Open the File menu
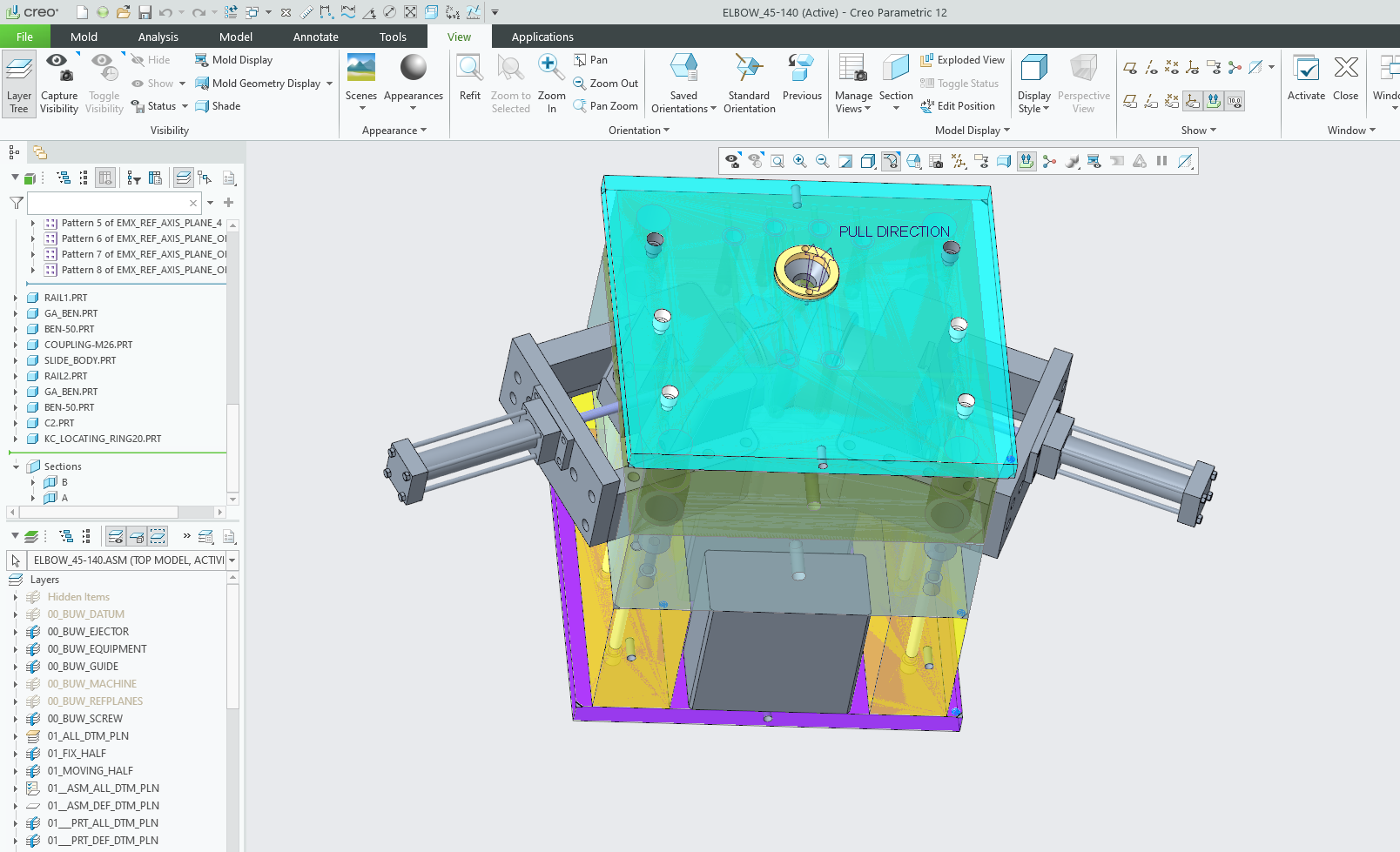 point(24,37)
